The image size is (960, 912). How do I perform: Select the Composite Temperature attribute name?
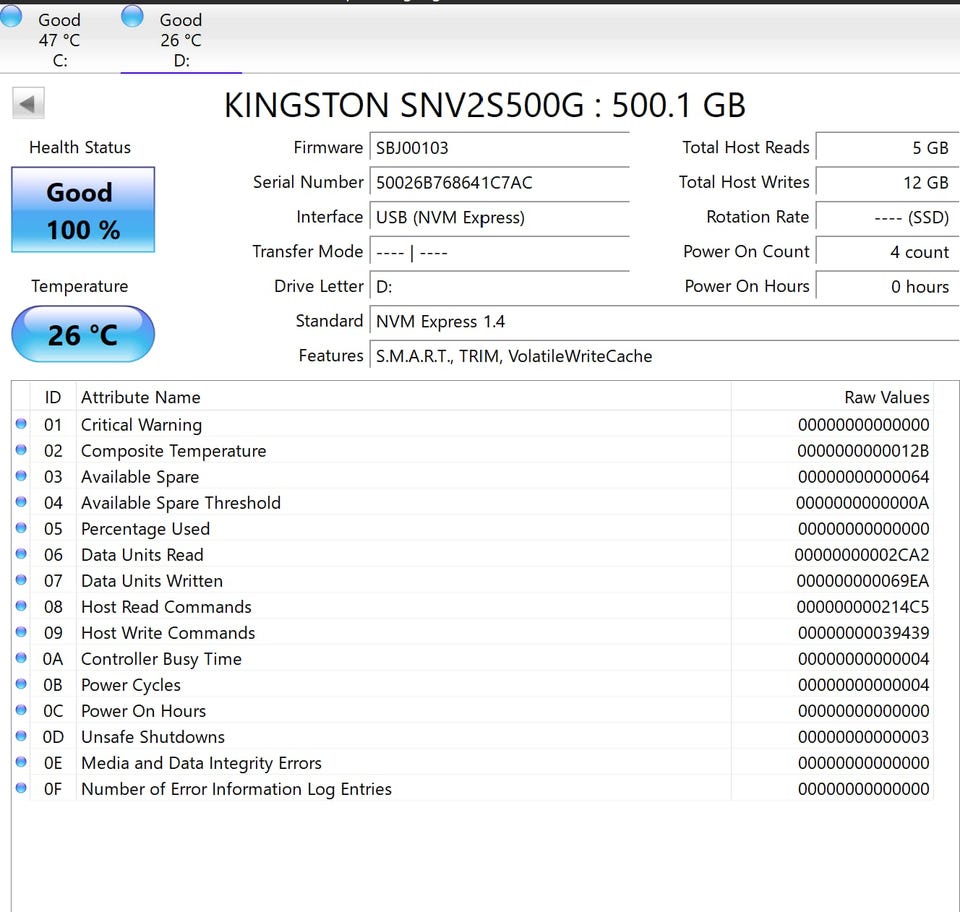[x=173, y=451]
